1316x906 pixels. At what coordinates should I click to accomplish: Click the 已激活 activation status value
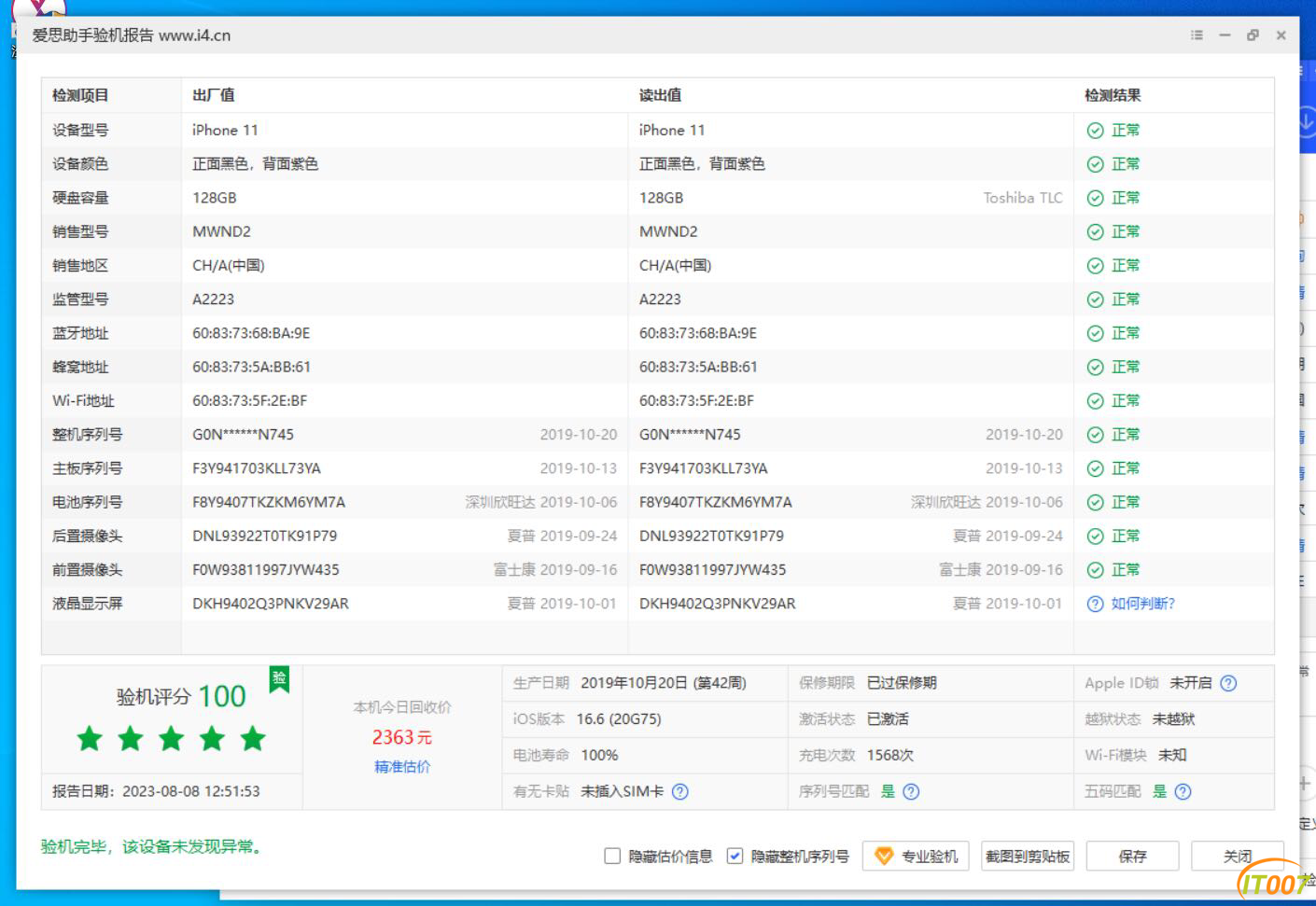click(x=888, y=718)
